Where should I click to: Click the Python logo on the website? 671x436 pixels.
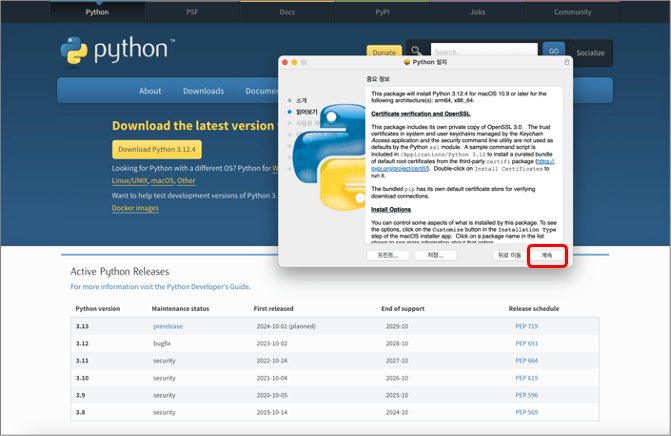116,50
